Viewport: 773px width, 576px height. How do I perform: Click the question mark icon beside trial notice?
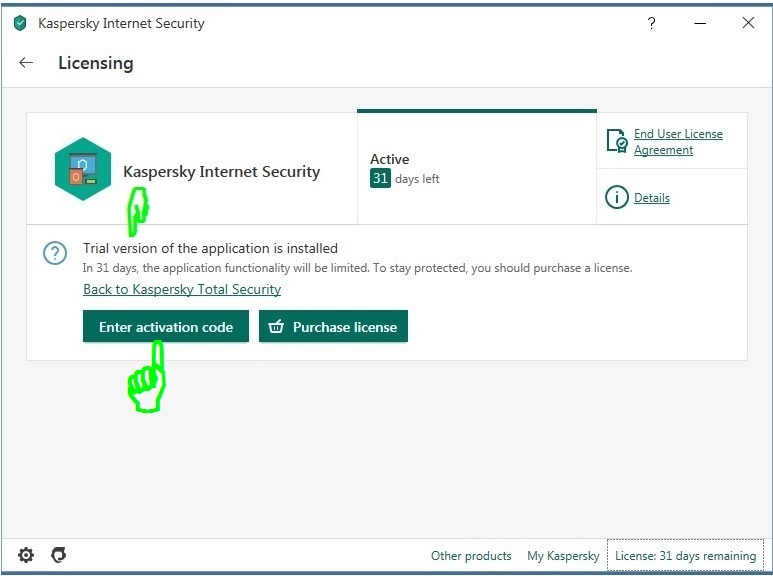point(55,253)
